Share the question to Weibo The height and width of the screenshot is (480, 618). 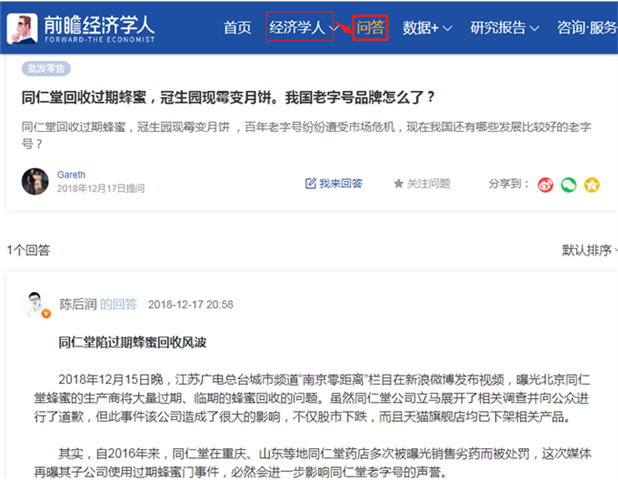545,184
